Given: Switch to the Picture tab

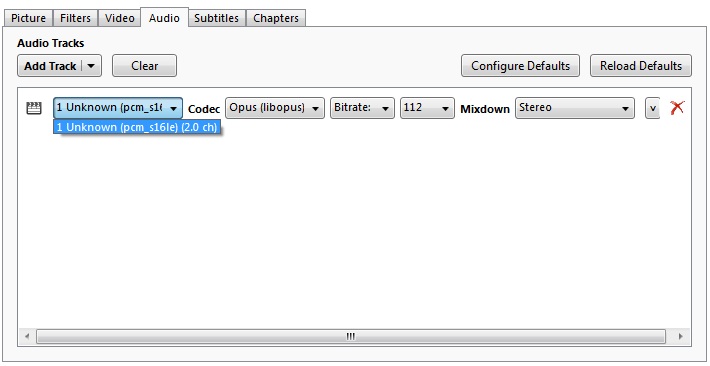Looking at the screenshot, I should point(29,18).
